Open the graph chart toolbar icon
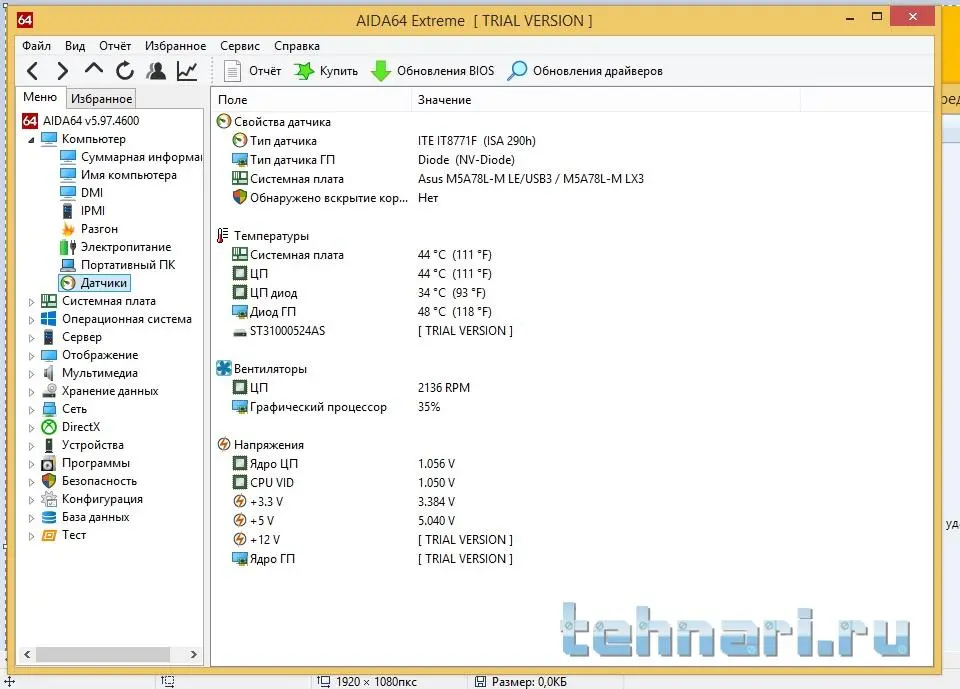The height and width of the screenshot is (689, 960). [x=187, y=71]
